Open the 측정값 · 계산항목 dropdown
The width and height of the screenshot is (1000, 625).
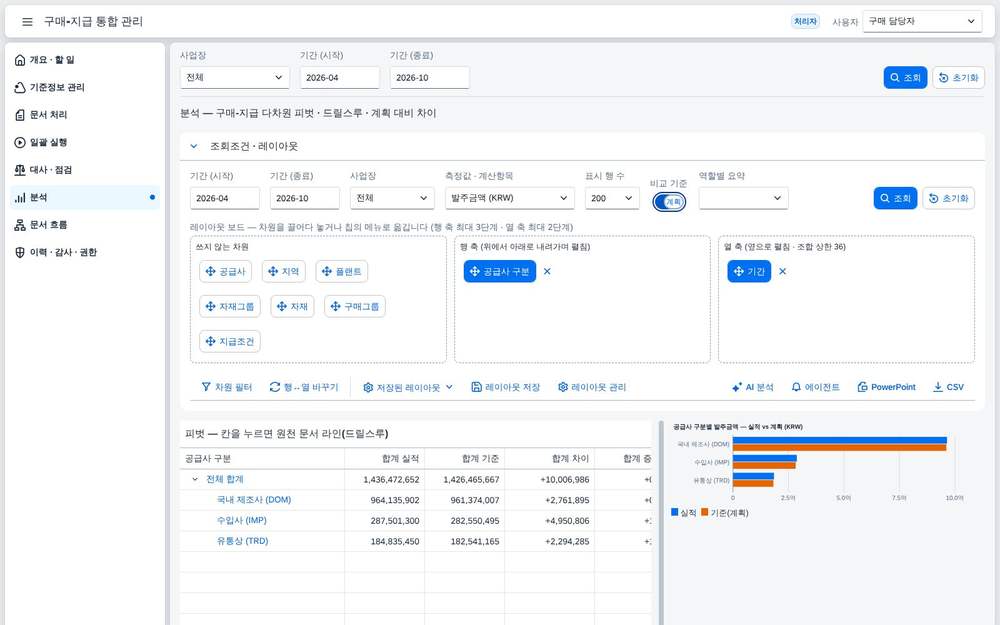click(510, 198)
